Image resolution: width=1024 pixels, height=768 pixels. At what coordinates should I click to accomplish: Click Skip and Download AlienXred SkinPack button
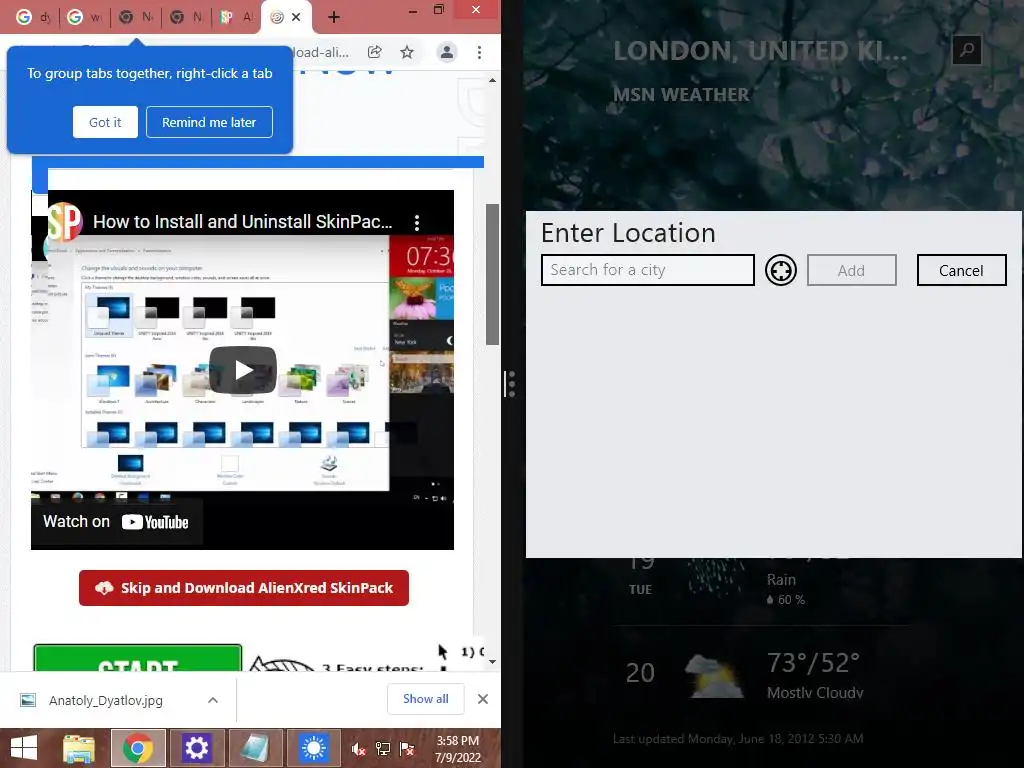244,588
